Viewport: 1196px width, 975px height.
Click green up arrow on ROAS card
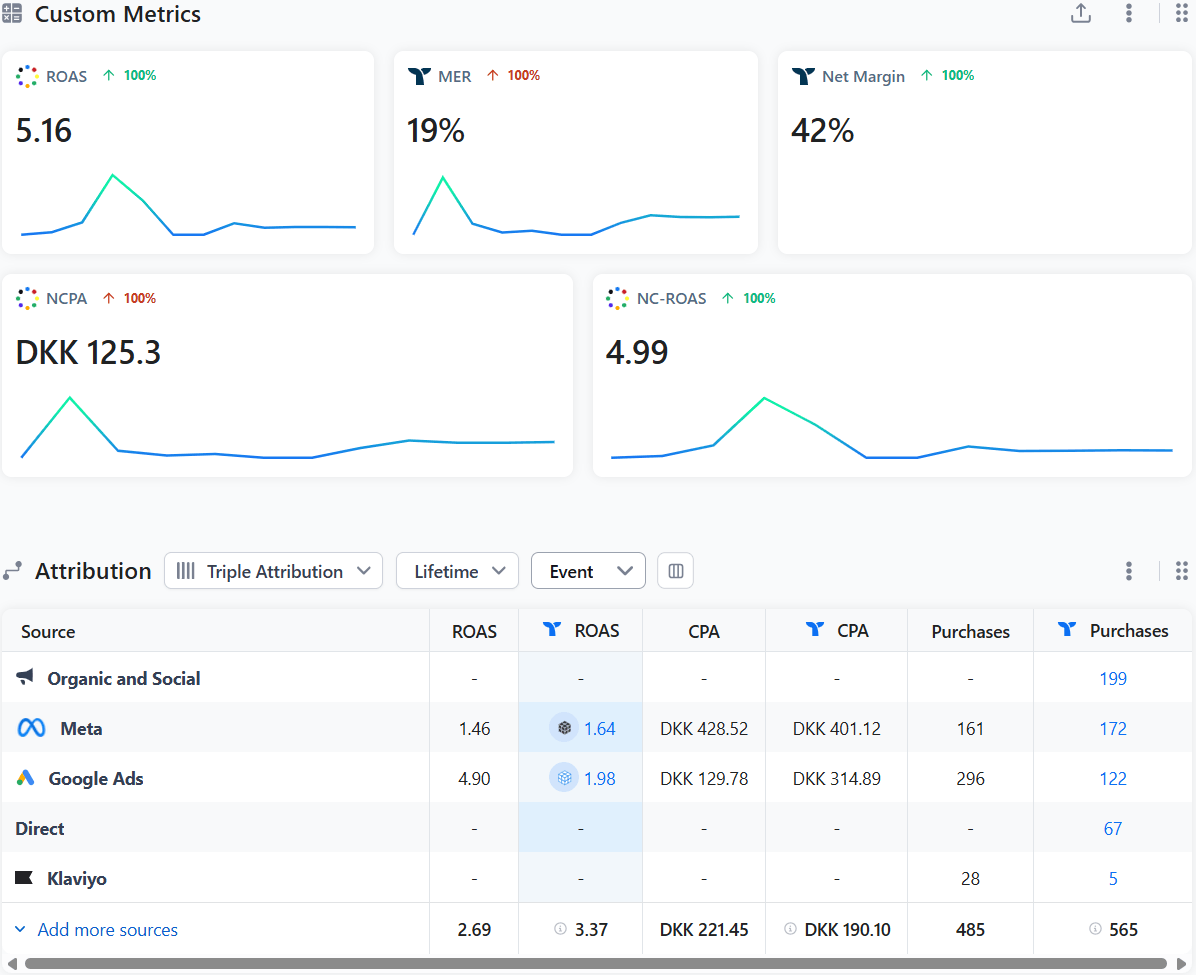[x=109, y=76]
